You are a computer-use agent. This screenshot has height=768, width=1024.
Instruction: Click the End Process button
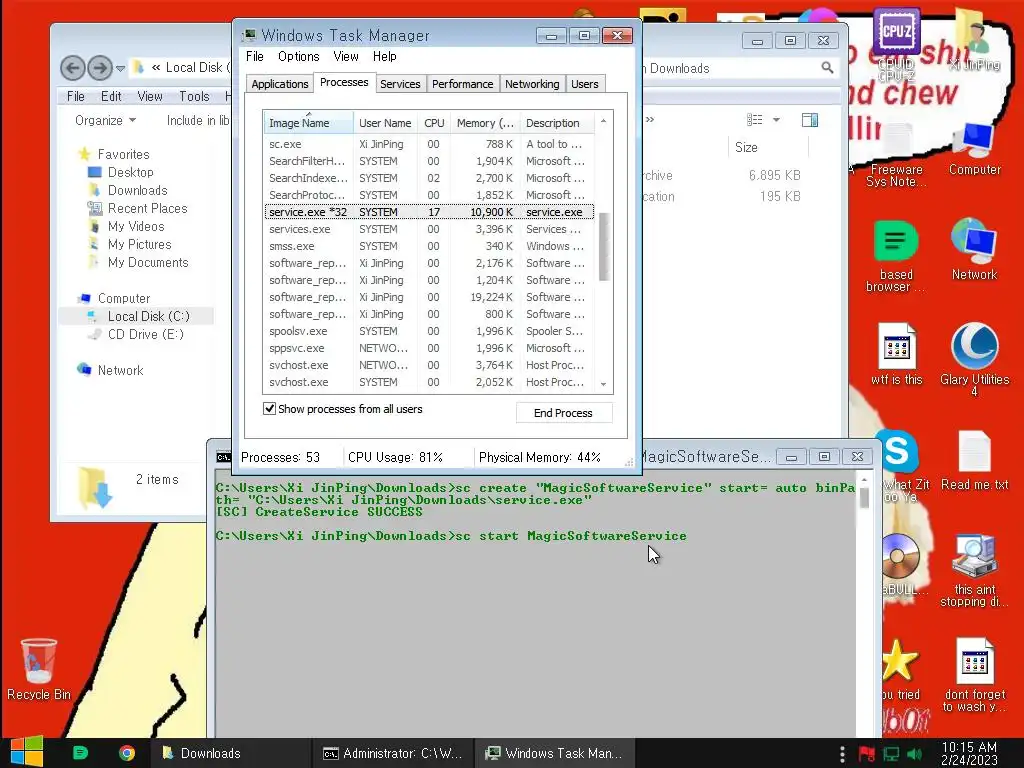point(564,413)
